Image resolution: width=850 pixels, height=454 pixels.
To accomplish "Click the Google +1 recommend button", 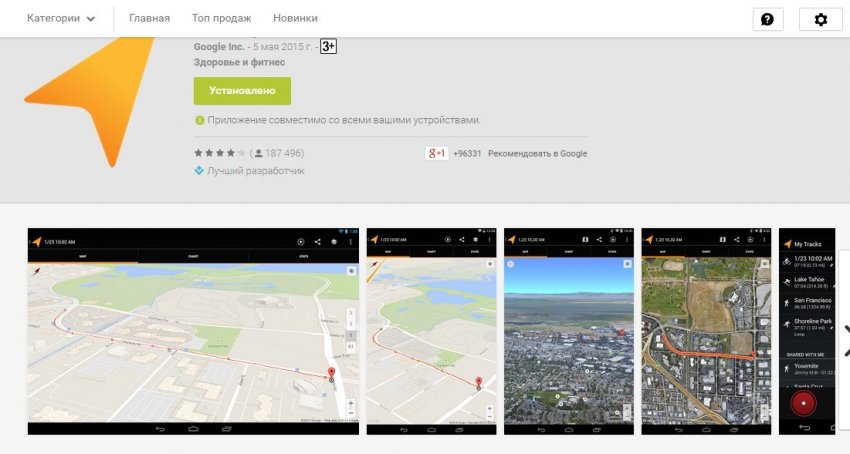I will [436, 153].
